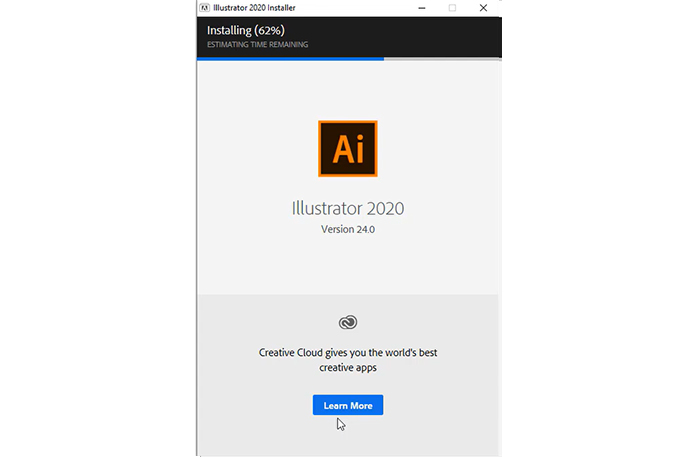Click the 'Illustrator 2020 Installer' window title
Screen dimensions: 685x457
(x=254, y=8)
